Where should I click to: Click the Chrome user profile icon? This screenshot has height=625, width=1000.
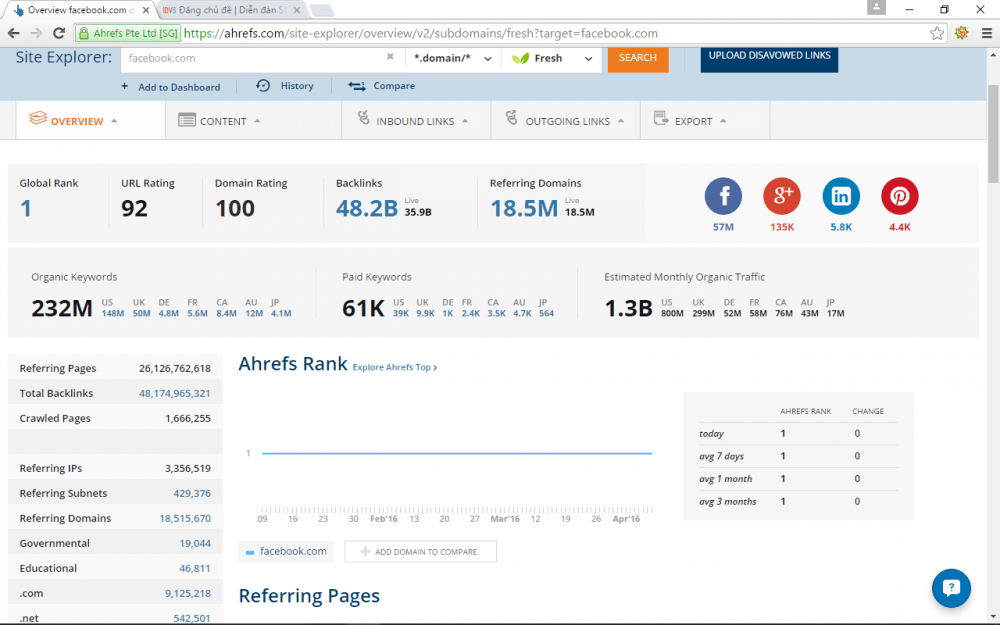(876, 8)
